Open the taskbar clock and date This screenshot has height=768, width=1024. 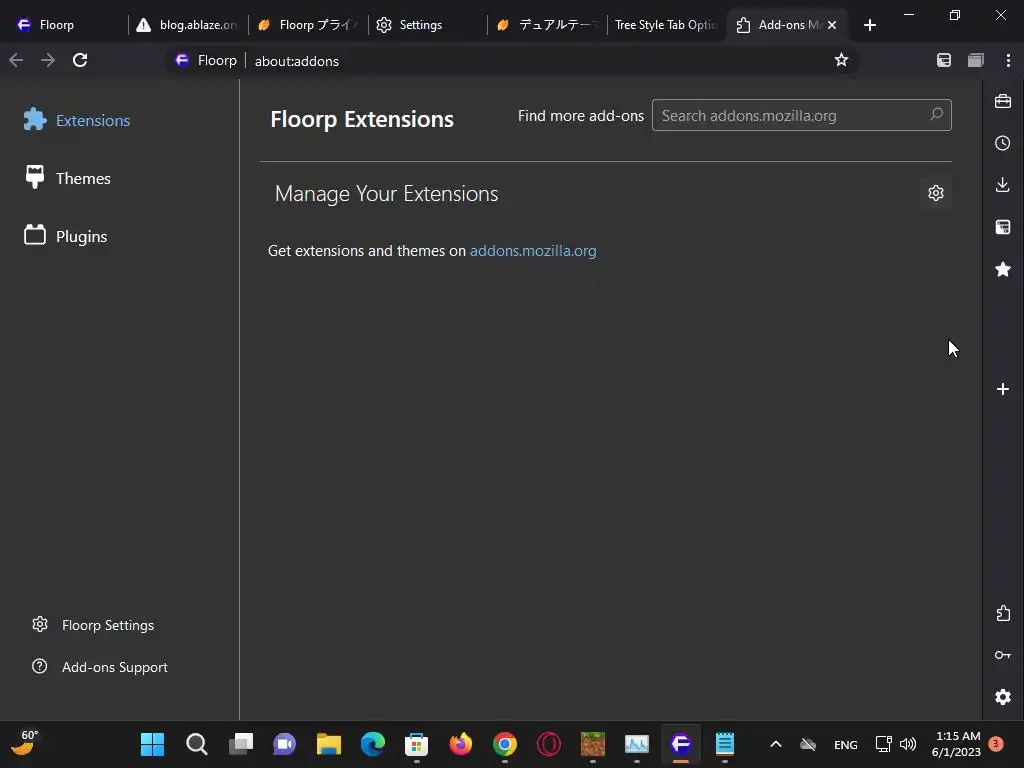click(x=956, y=744)
